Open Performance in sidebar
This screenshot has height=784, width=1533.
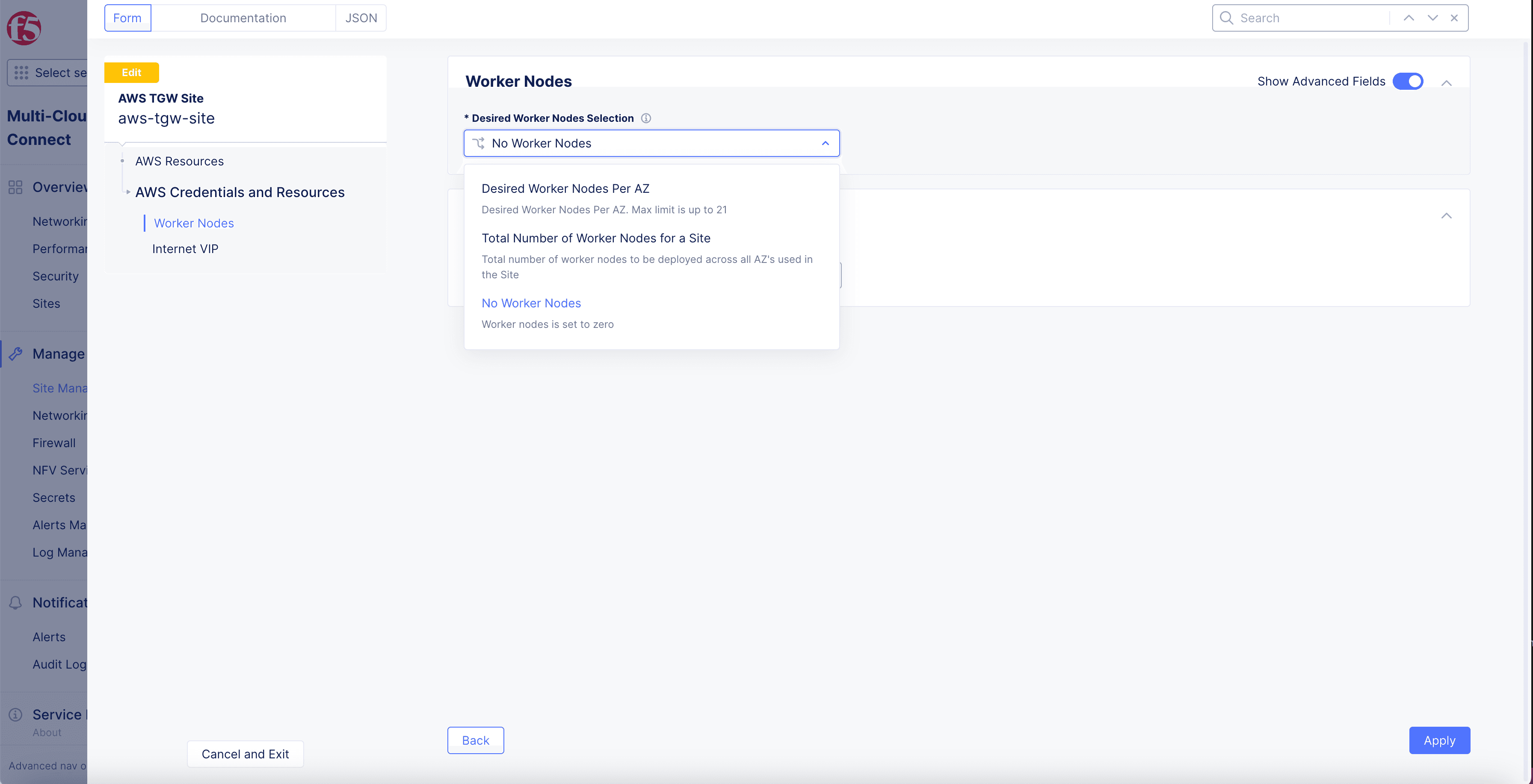tap(59, 249)
